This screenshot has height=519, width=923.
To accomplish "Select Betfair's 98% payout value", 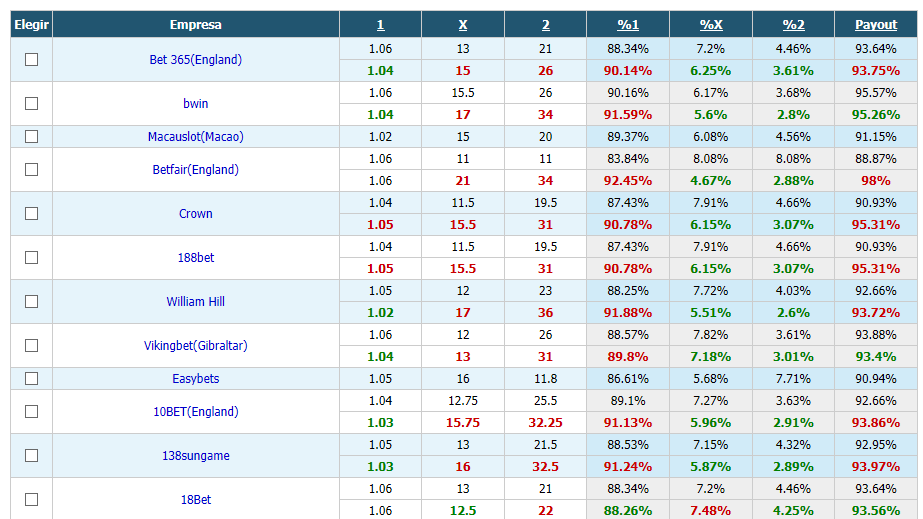I will (876, 181).
